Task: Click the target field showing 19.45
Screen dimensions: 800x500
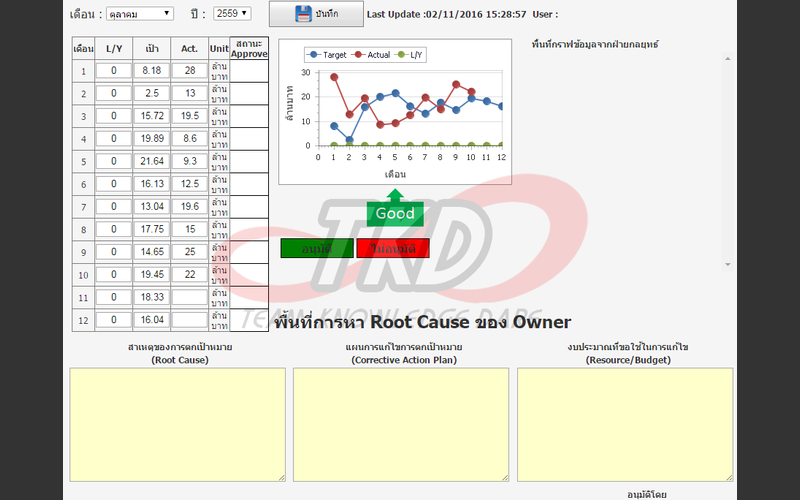Action: click(152, 274)
